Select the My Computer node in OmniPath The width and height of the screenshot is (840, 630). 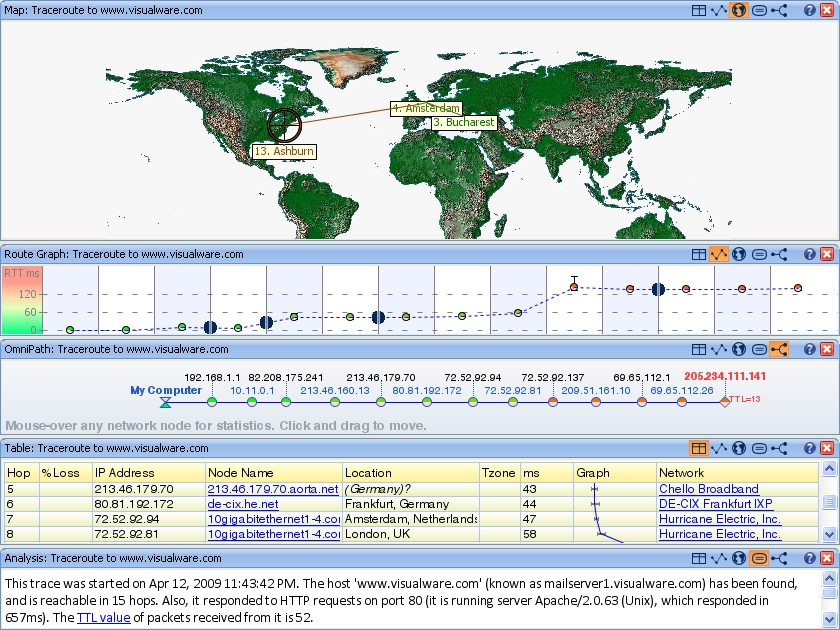click(166, 390)
